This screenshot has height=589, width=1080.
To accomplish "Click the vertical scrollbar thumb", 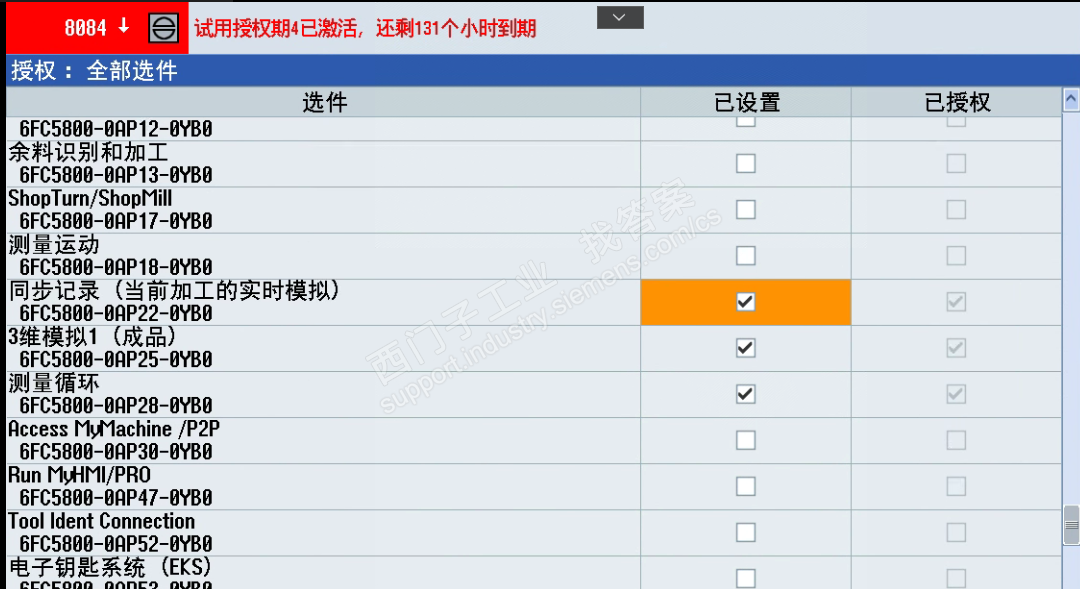I will click(1071, 525).
